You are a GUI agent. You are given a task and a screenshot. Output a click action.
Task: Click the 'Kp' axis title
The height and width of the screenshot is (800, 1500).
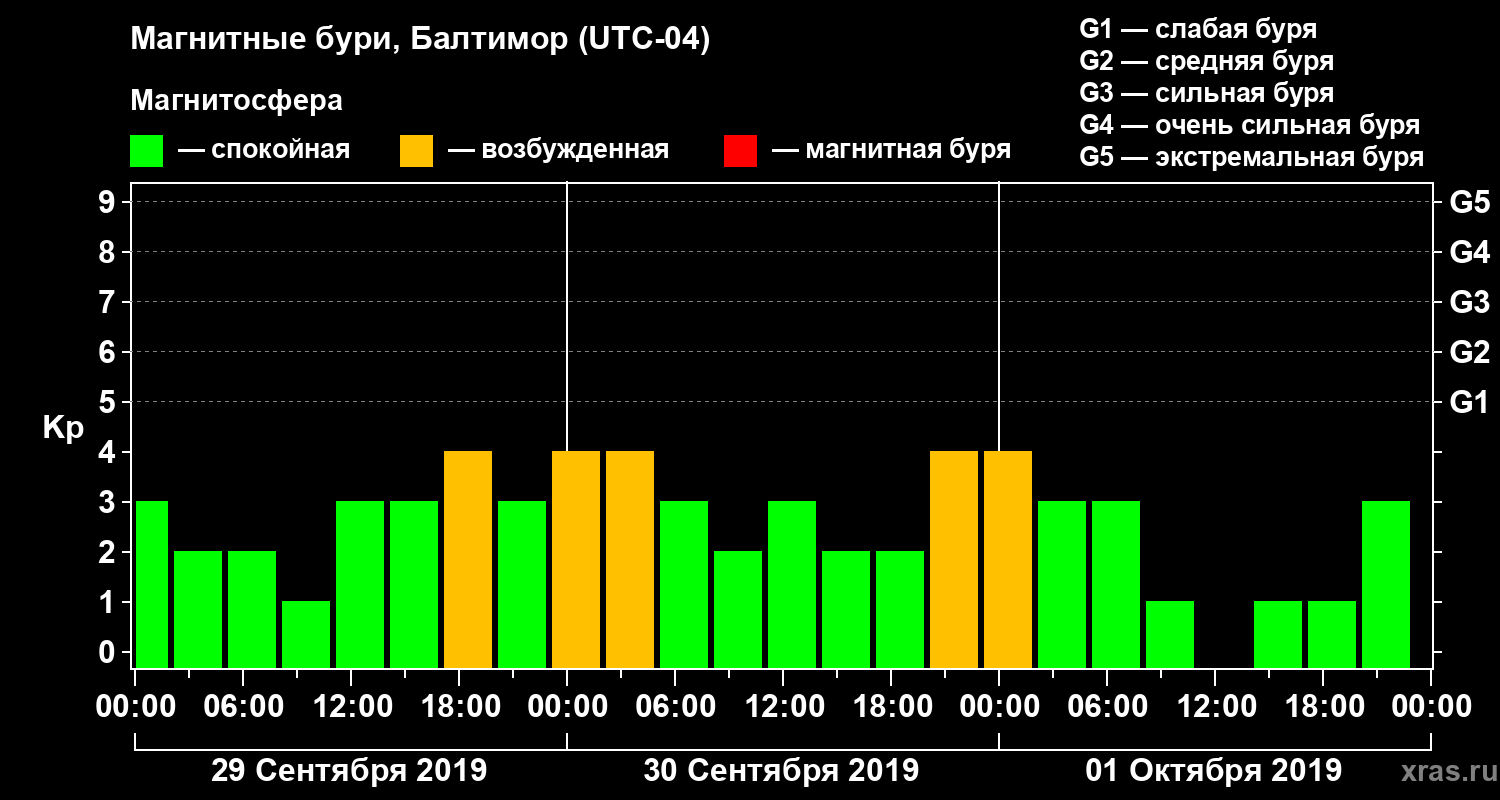[x=63, y=427]
